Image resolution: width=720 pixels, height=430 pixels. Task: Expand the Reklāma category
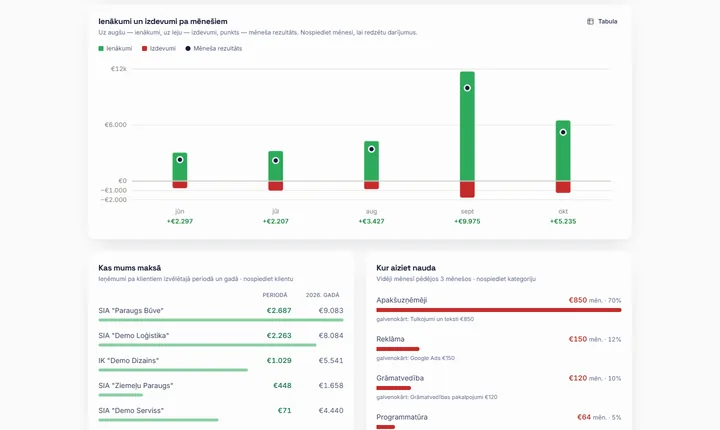[x=499, y=348]
